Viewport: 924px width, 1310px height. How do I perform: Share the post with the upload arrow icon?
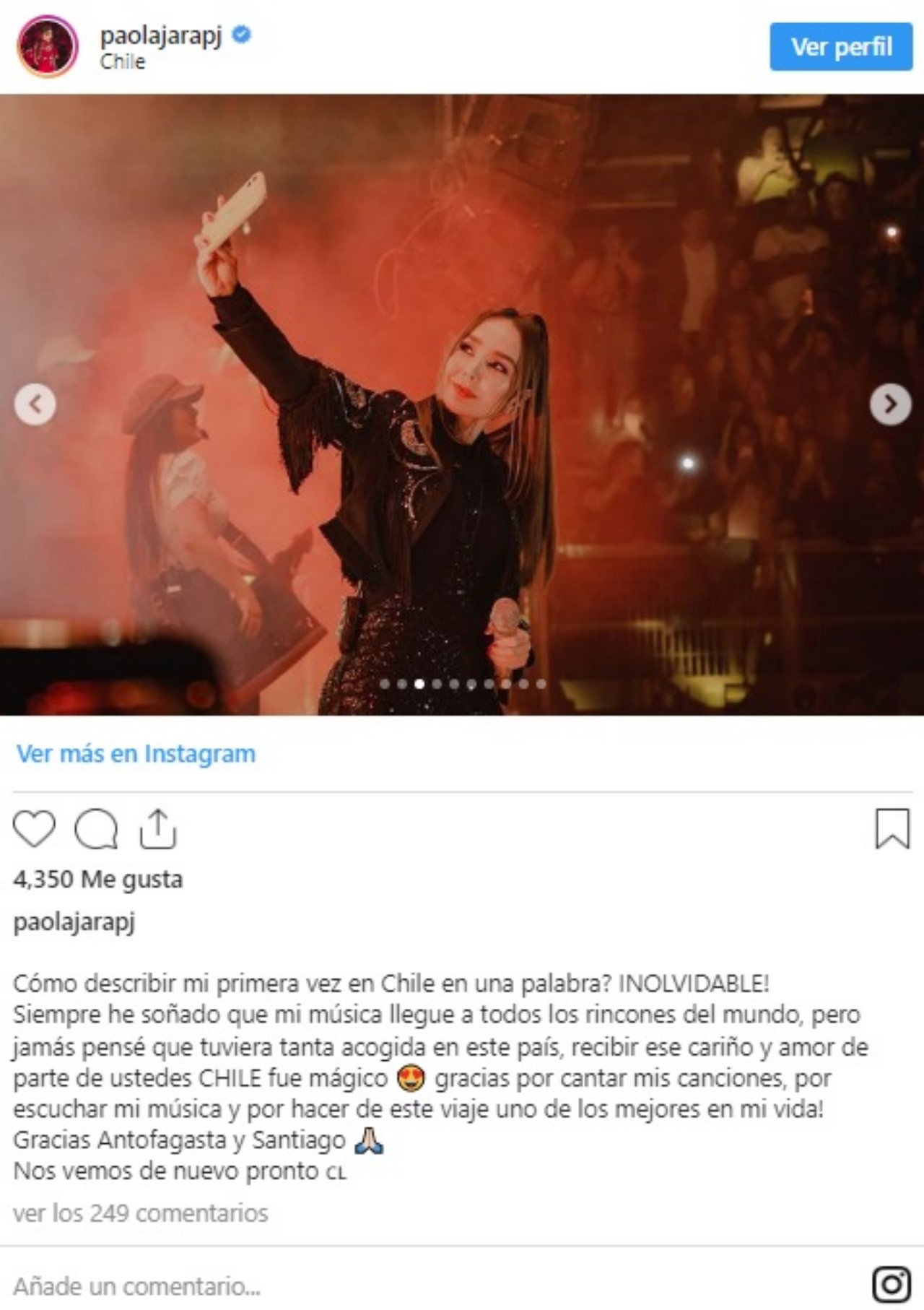pyautogui.click(x=157, y=828)
